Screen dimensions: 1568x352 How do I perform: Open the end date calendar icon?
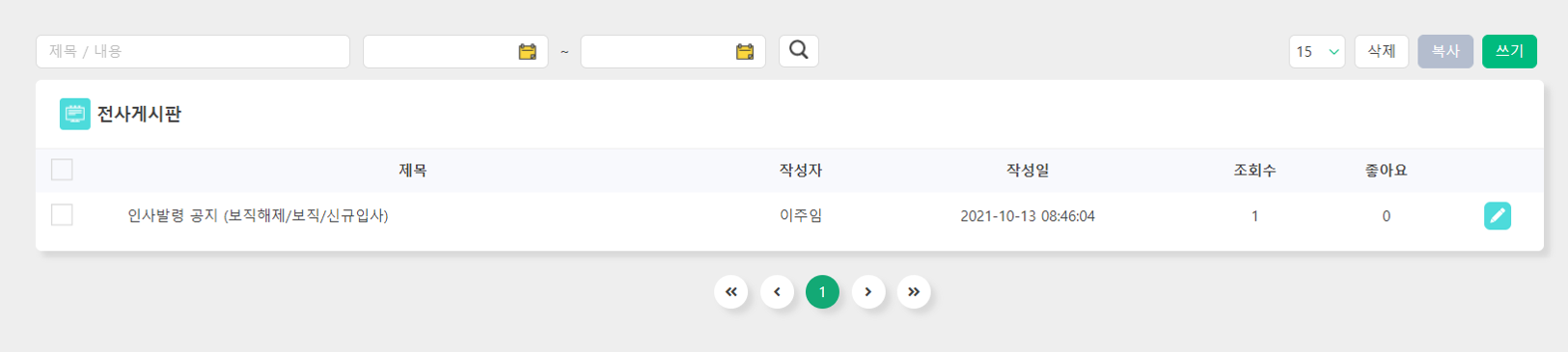pyautogui.click(x=745, y=52)
